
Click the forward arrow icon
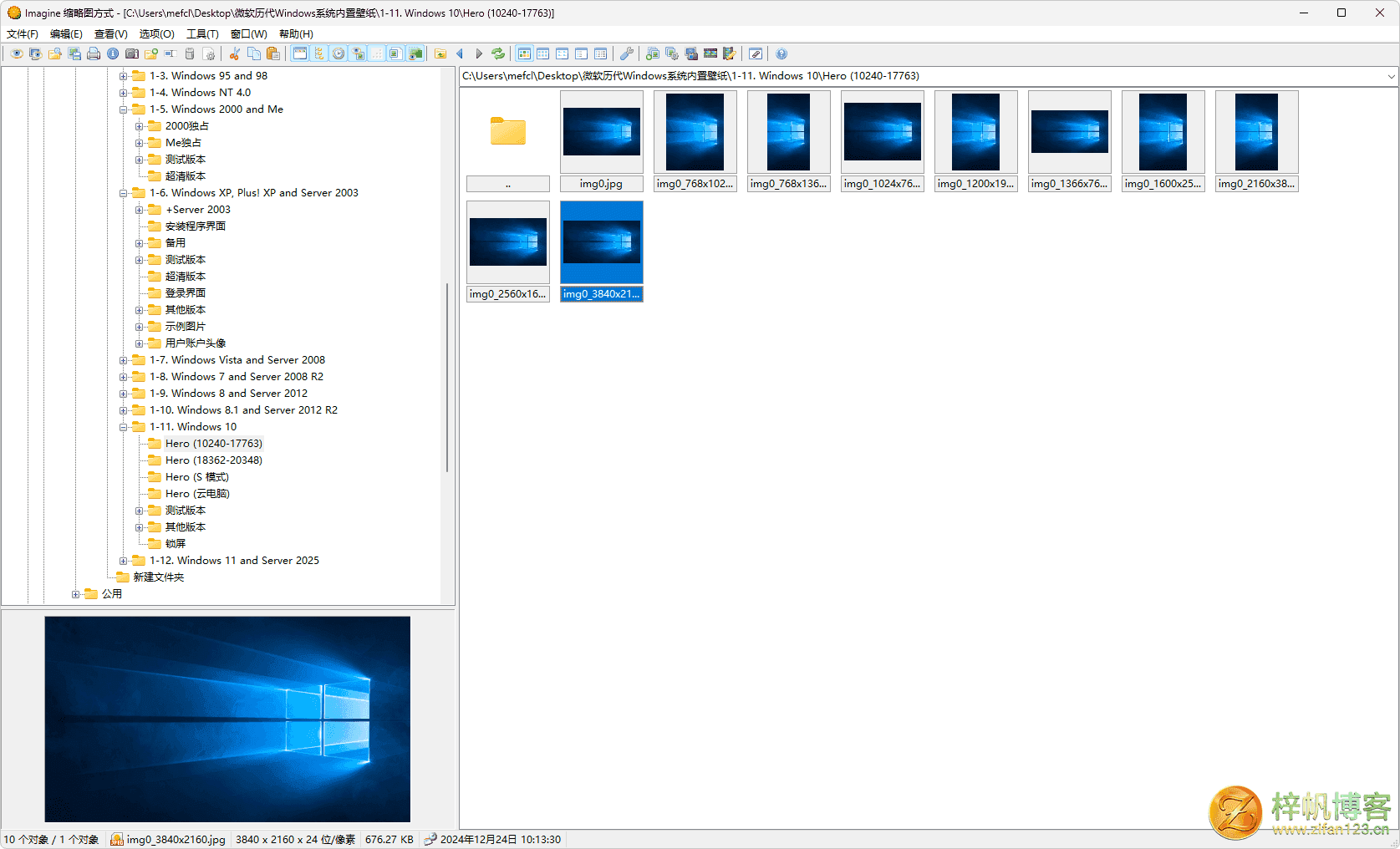[x=478, y=53]
